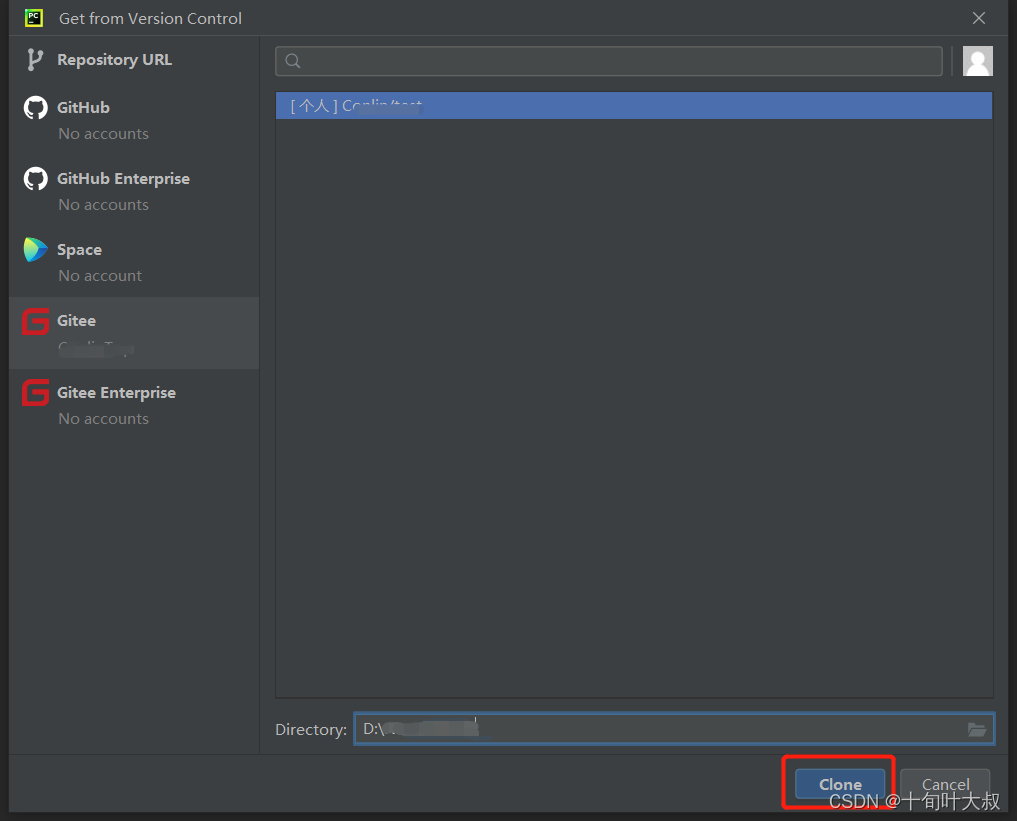Select the highlighted [个人] repository row
This screenshot has height=821, width=1017.
pos(634,106)
